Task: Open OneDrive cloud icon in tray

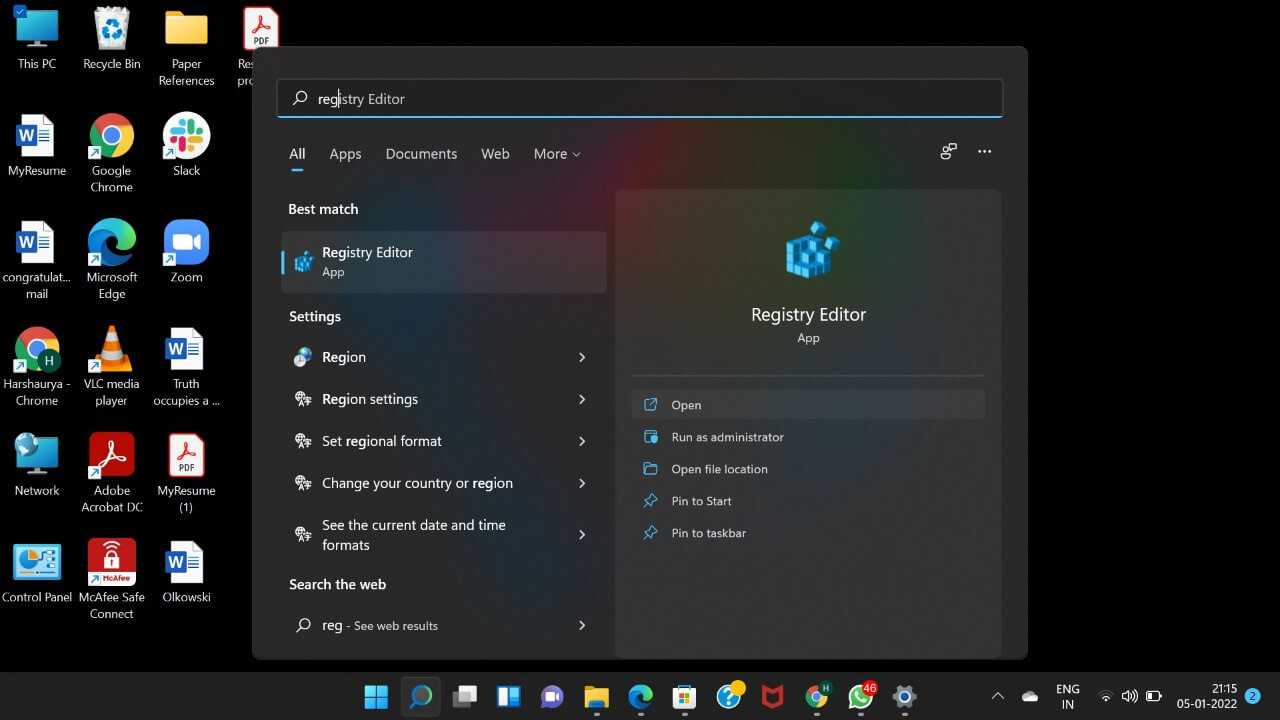Action: (1030, 696)
